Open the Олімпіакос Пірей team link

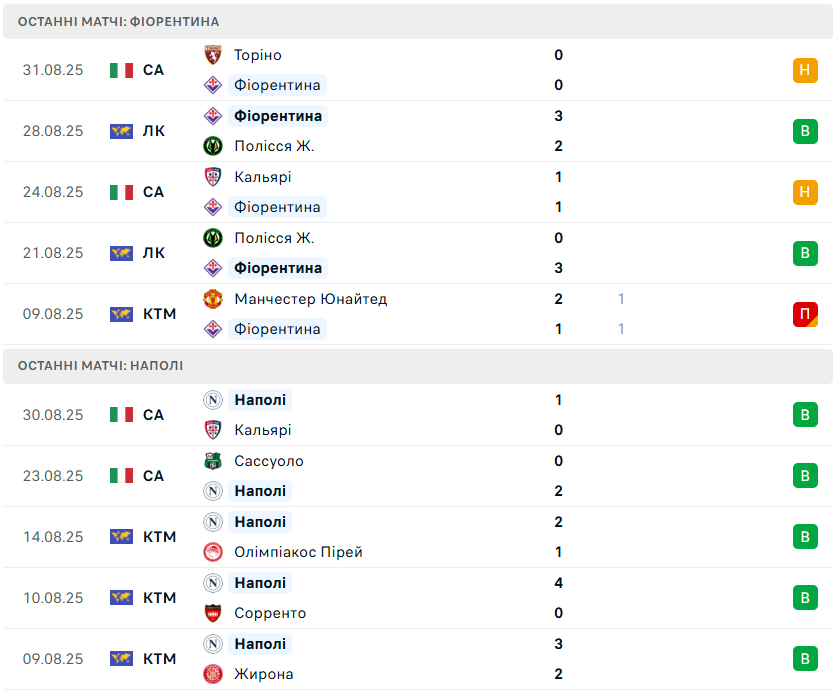point(298,552)
